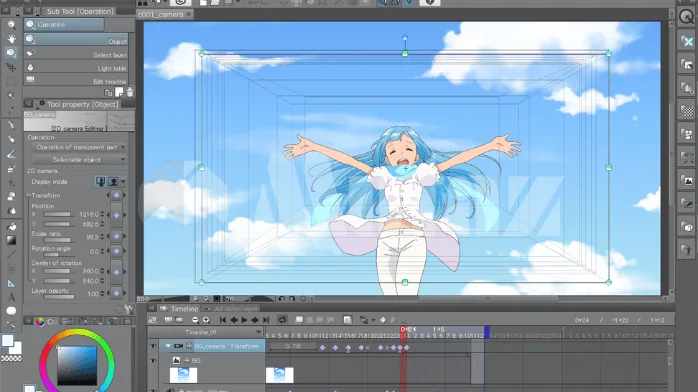
Task: Open Display mode dropdown arrow
Action: (123, 182)
